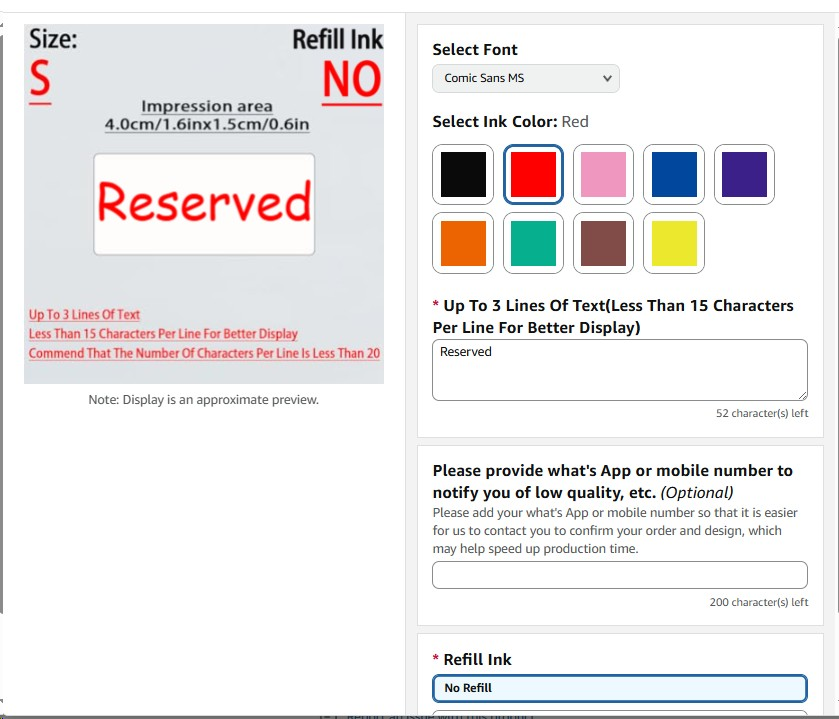
Task: Select the No Refill option
Action: click(x=619, y=688)
